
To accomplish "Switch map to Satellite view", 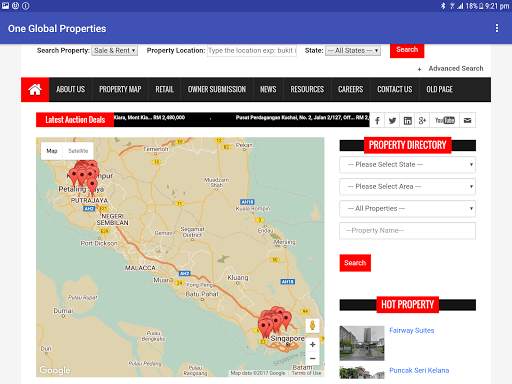I will [x=78, y=151].
